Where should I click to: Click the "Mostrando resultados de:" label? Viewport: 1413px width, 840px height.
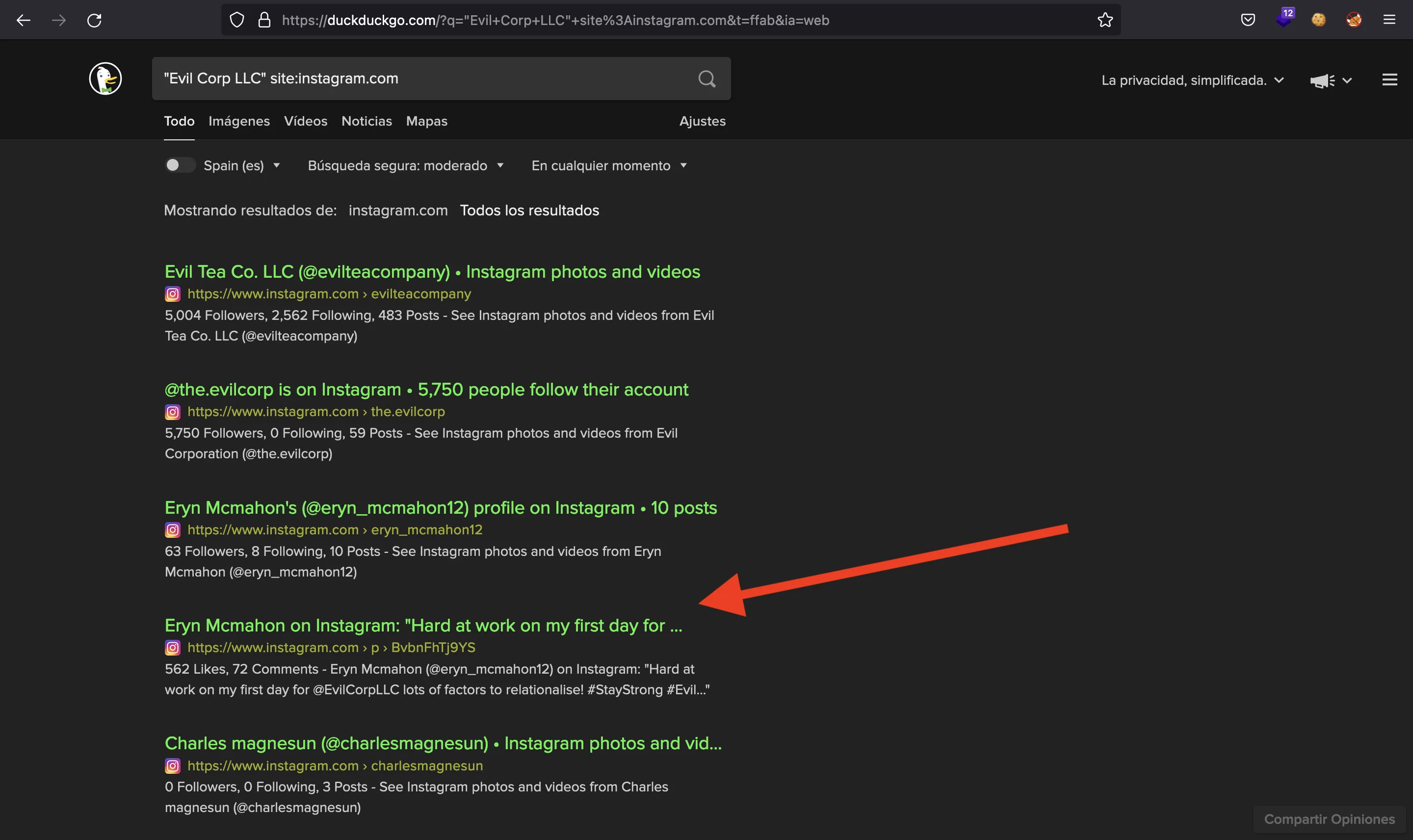pyautogui.click(x=250, y=210)
